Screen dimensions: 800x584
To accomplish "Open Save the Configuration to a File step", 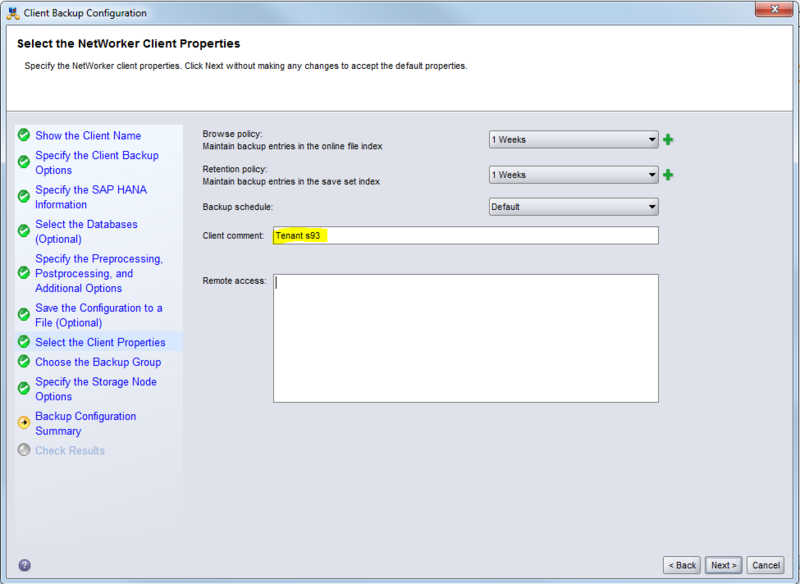I will point(98,315).
